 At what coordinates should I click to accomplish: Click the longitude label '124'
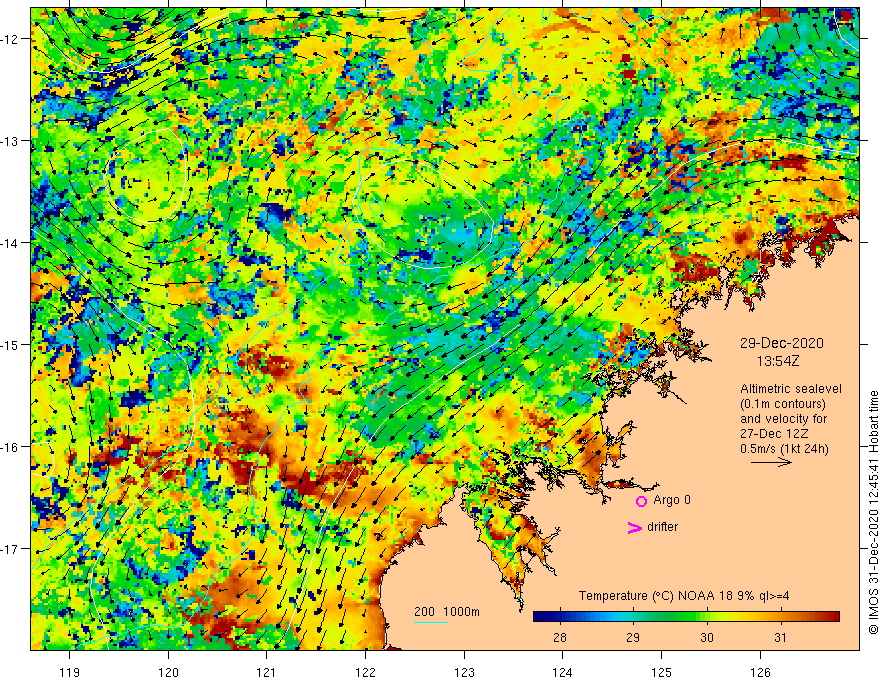pos(563,672)
